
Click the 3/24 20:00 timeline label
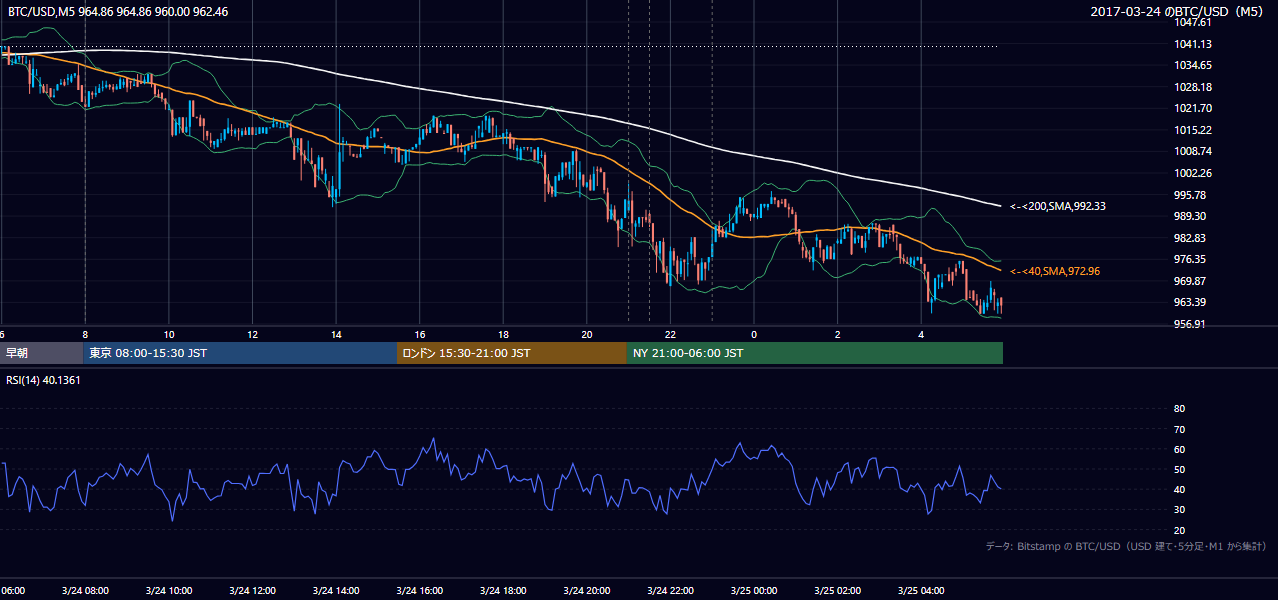click(x=585, y=590)
